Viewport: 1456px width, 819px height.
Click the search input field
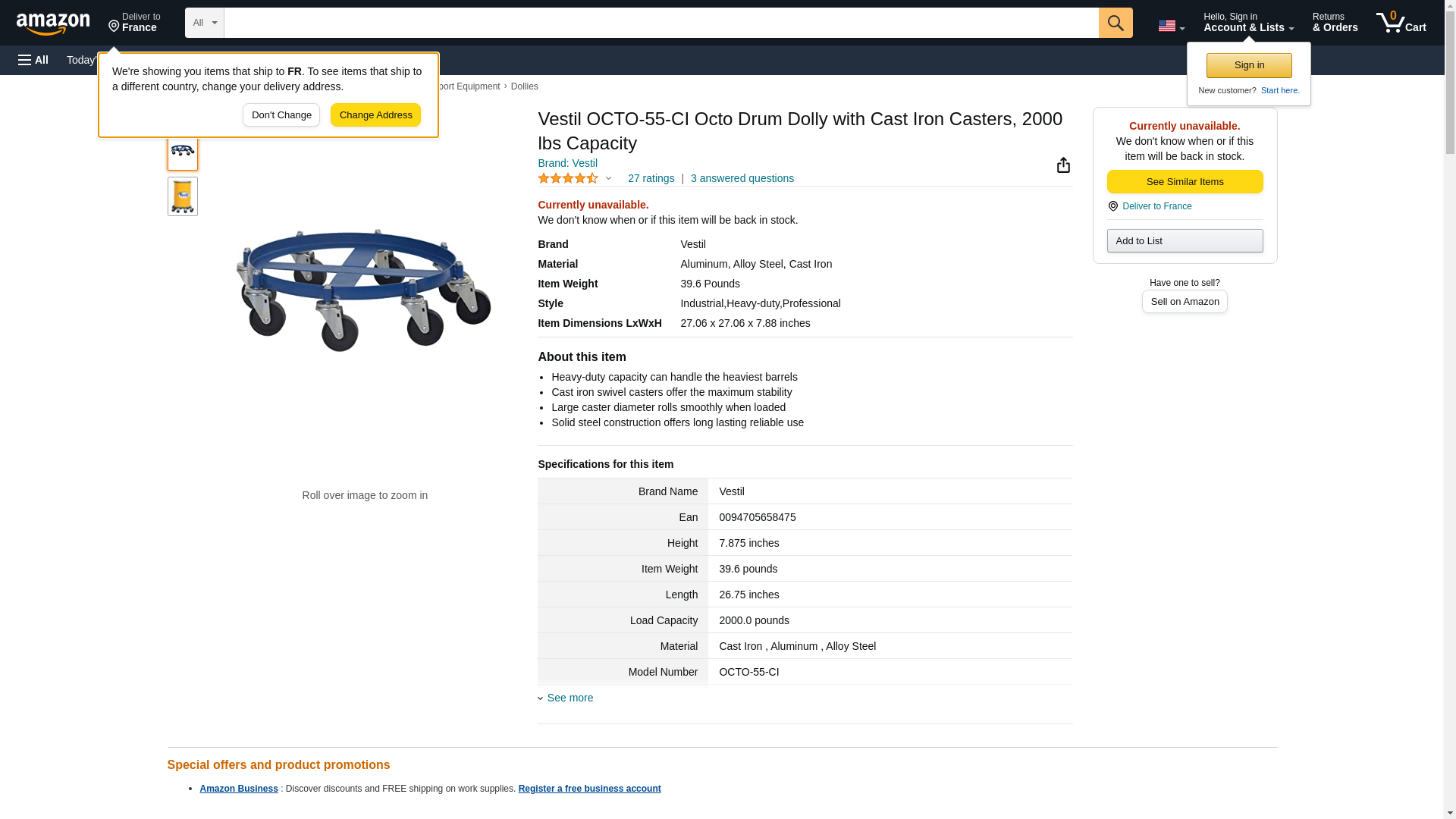coord(661,23)
